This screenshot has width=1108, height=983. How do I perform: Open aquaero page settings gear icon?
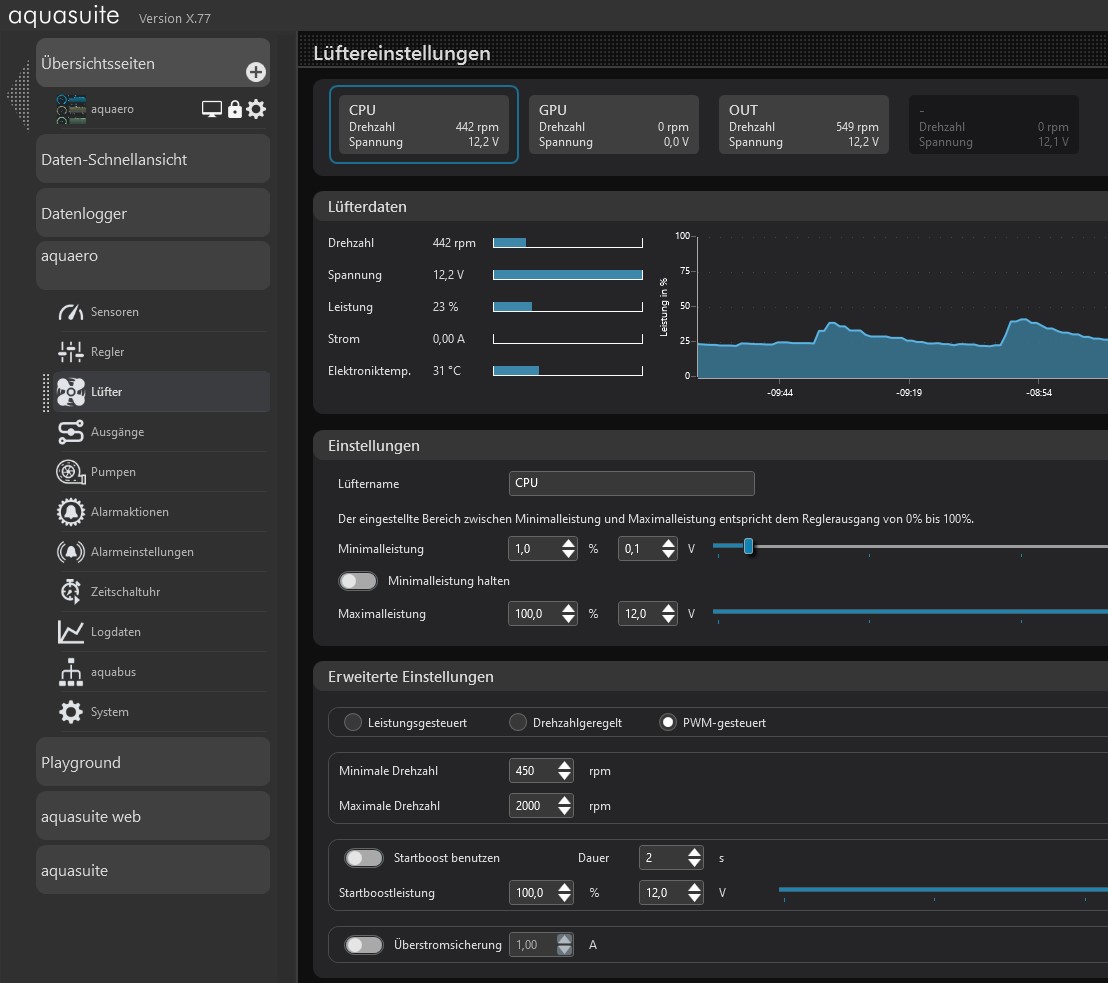tap(257, 109)
